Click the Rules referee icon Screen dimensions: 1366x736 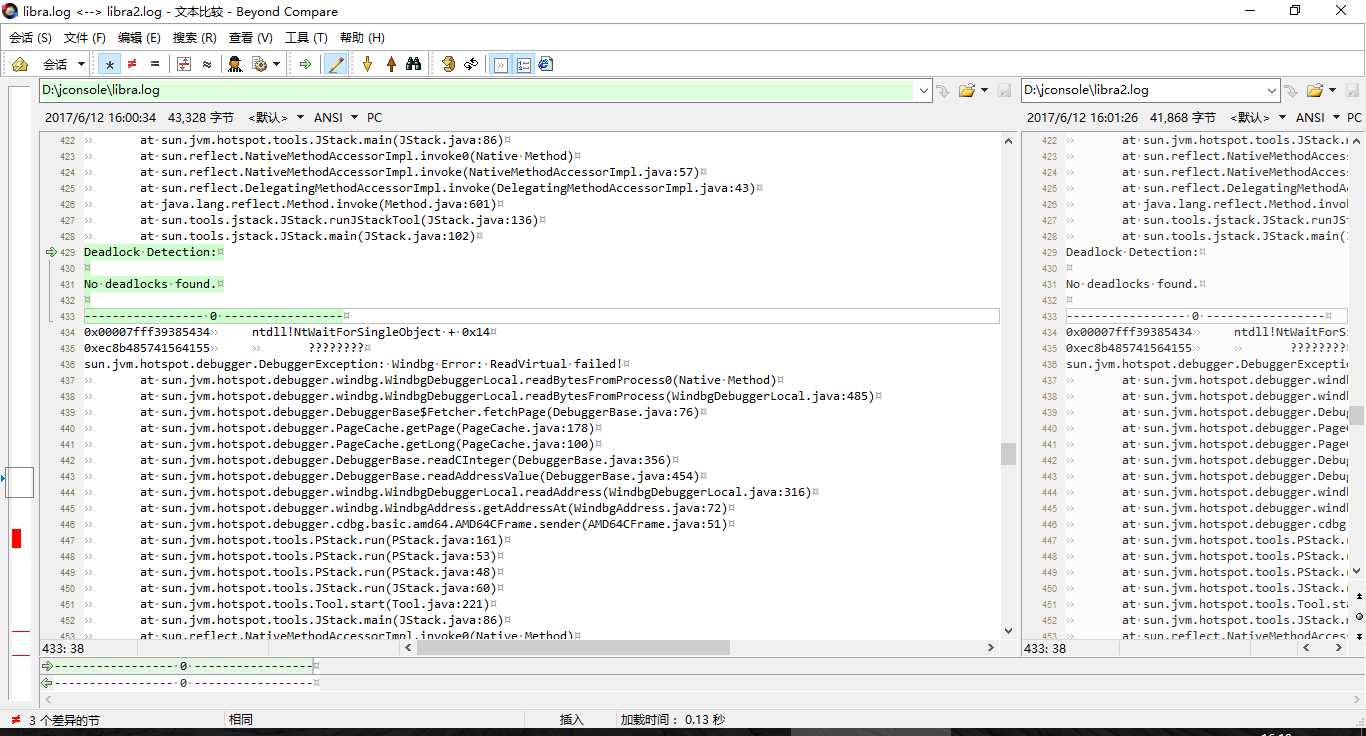[235, 64]
